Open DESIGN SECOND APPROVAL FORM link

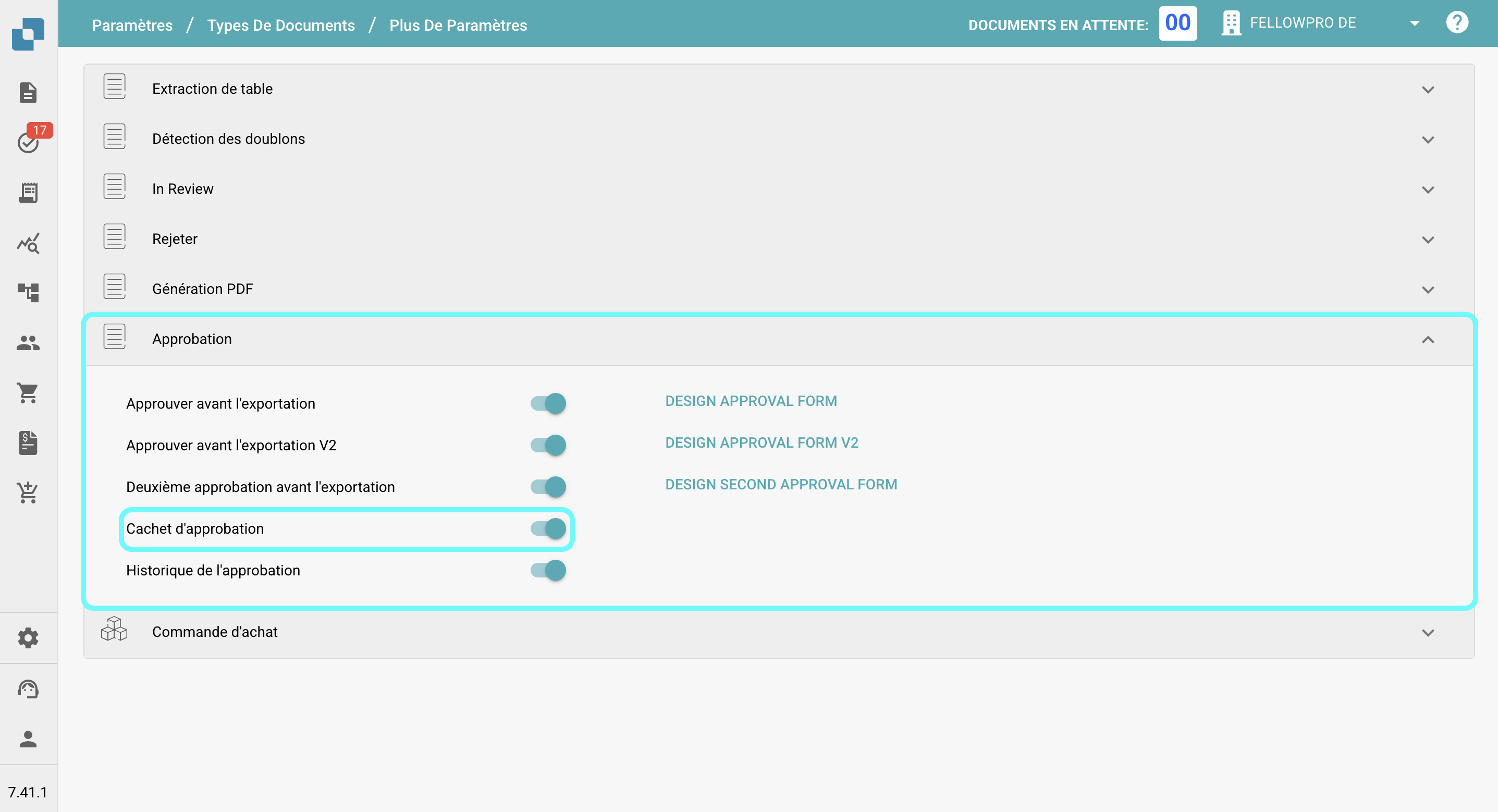tap(781, 485)
